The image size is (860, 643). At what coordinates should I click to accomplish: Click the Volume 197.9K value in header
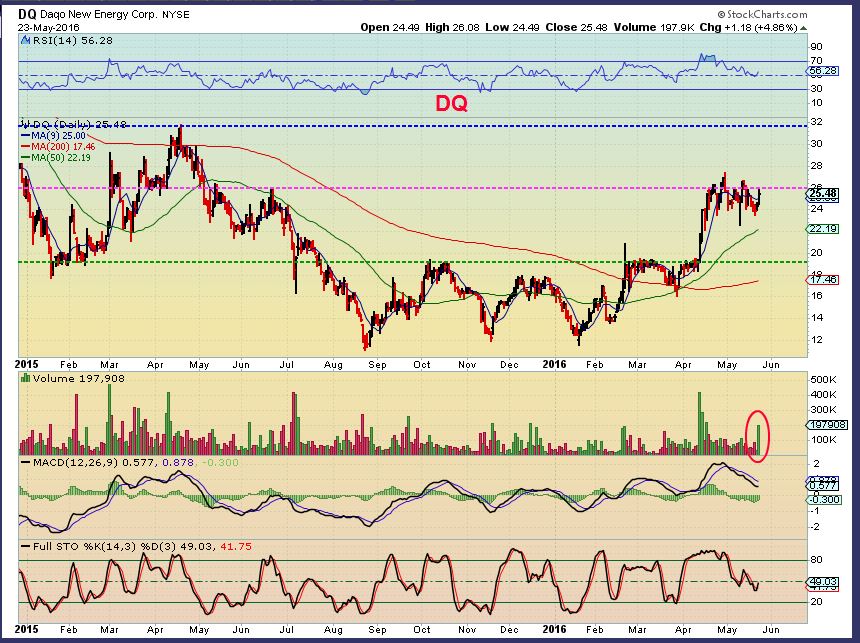pyautogui.click(x=654, y=27)
